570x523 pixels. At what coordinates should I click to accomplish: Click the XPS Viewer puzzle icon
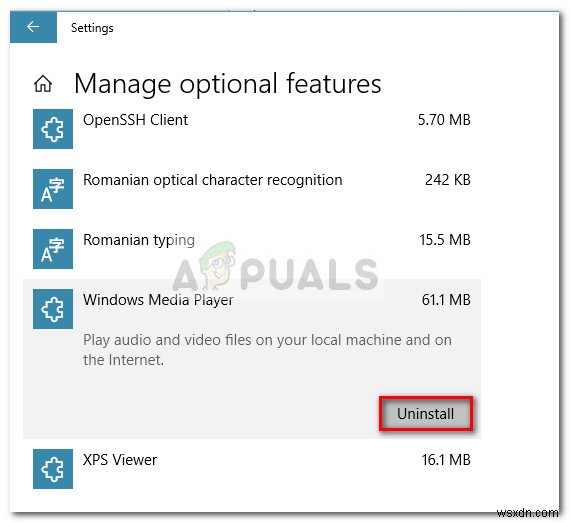coord(53,469)
